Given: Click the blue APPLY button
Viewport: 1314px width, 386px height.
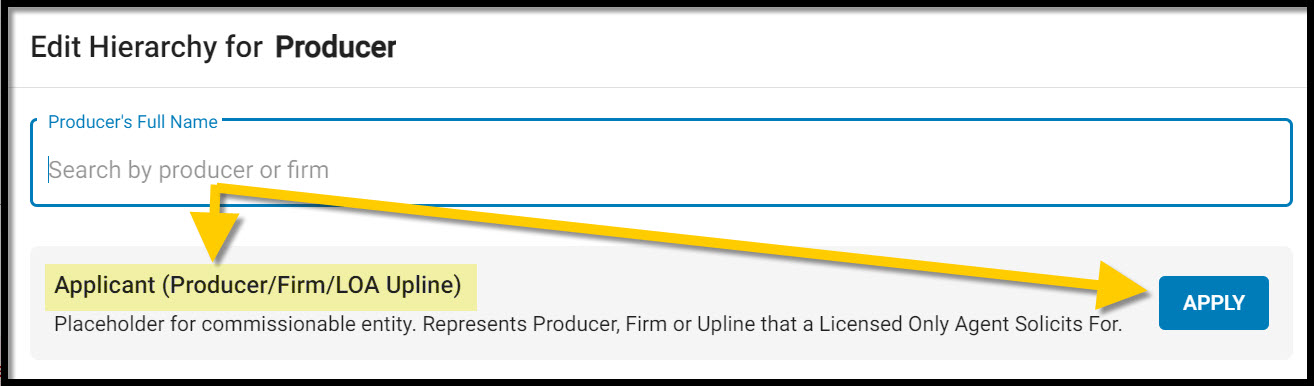Looking at the screenshot, I should pos(1213,303).
